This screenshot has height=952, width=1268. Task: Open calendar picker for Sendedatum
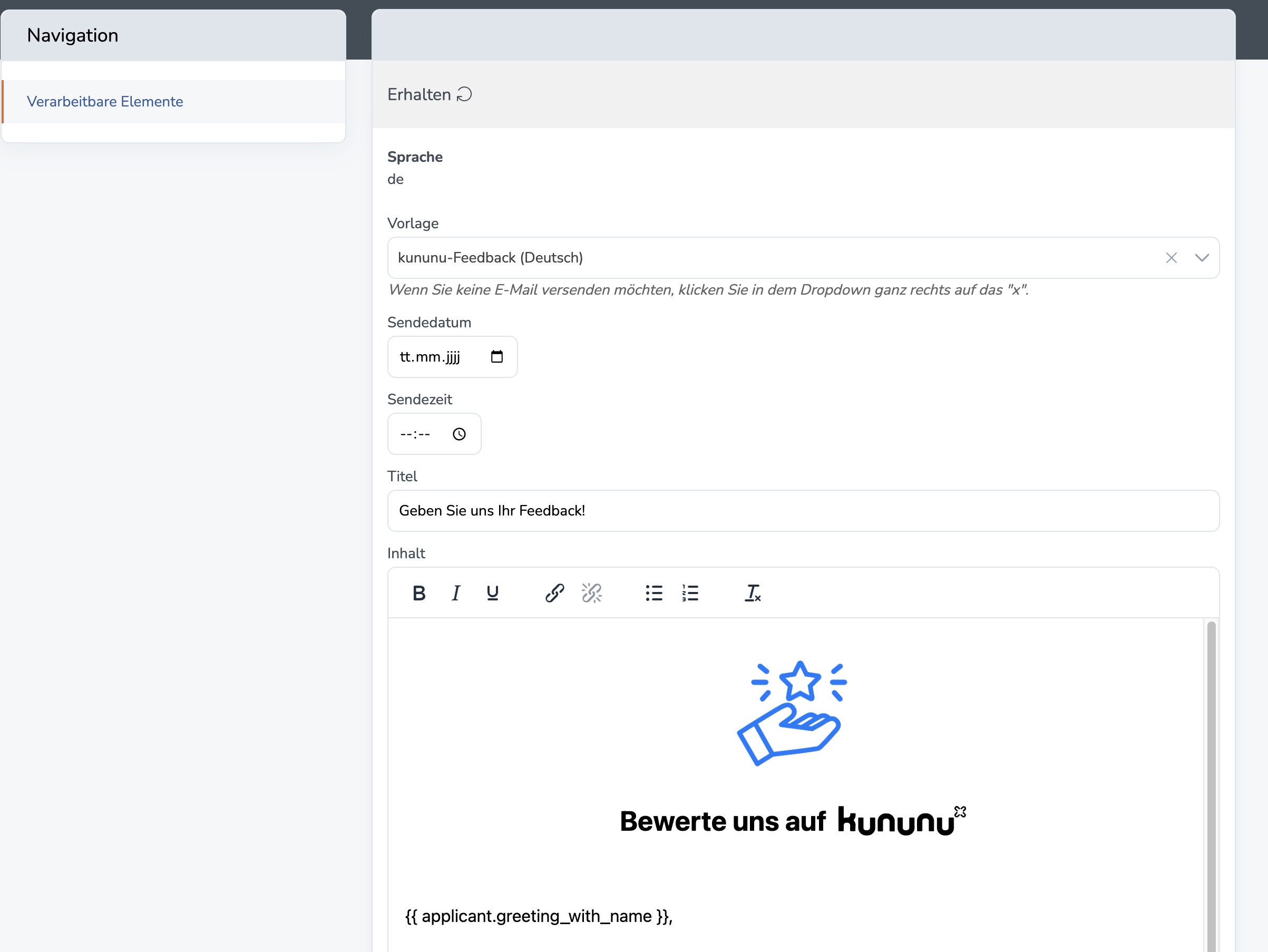coord(496,357)
